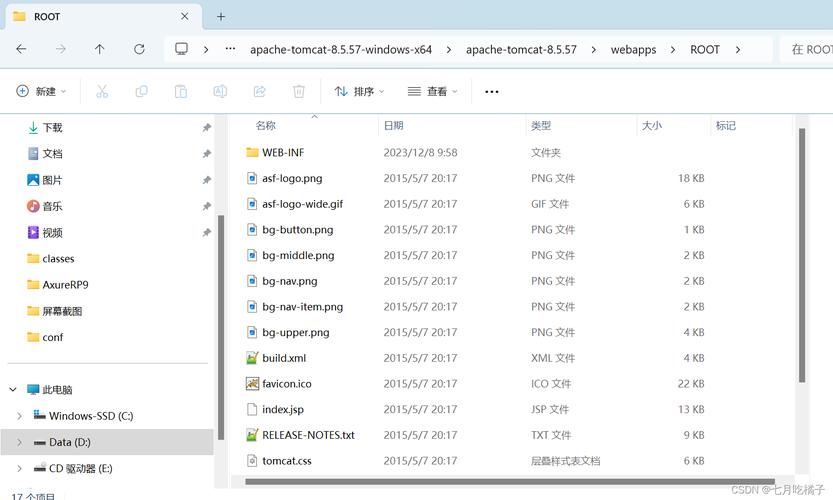
Task: Click the build.xml file icon
Action: [252, 358]
